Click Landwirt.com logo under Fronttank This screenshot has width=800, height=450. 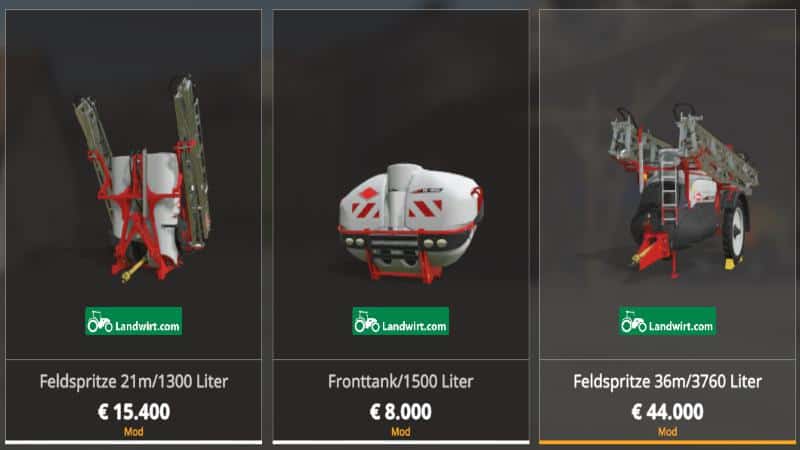401,321
